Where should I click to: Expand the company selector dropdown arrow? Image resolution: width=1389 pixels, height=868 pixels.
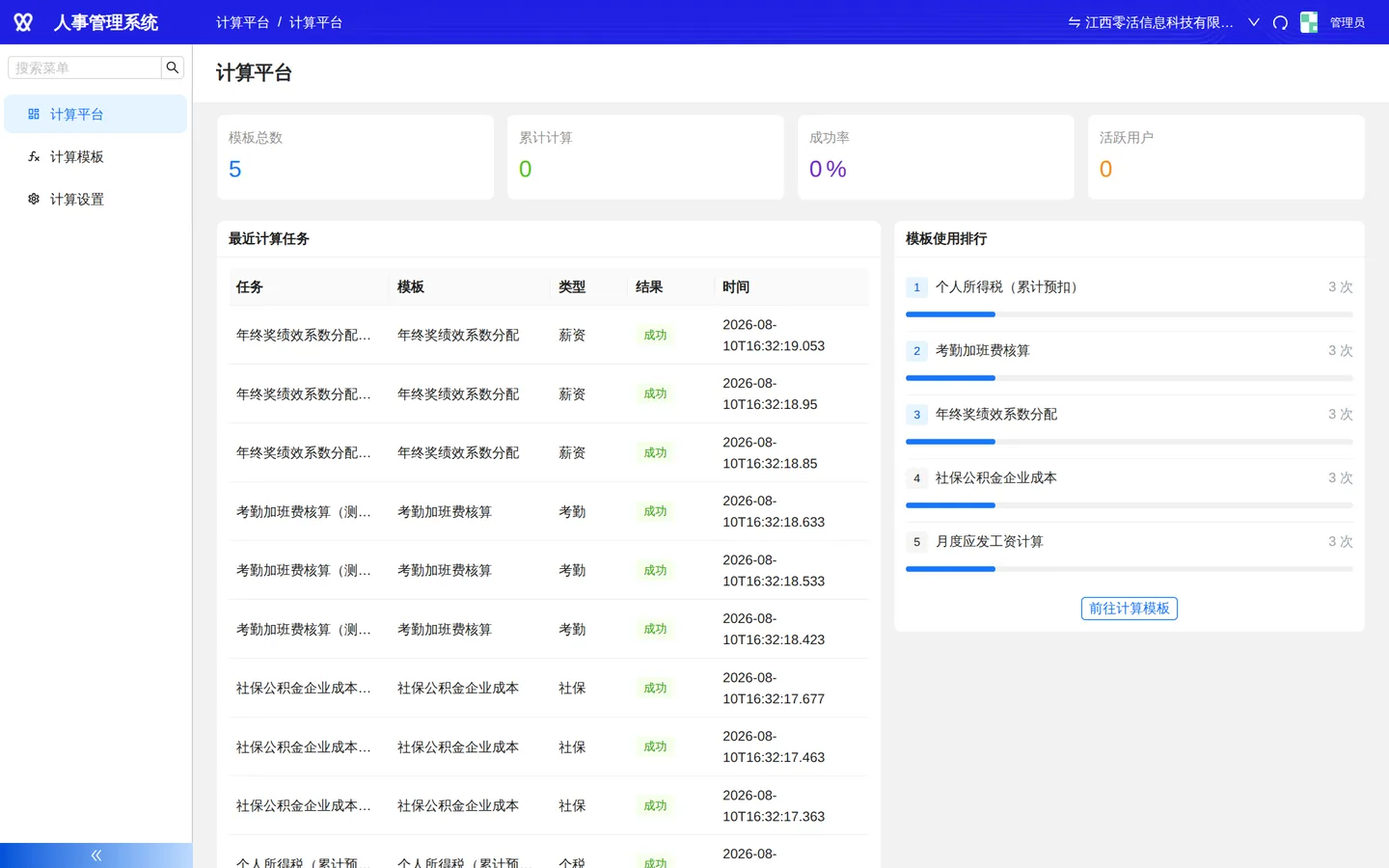pyautogui.click(x=1254, y=22)
